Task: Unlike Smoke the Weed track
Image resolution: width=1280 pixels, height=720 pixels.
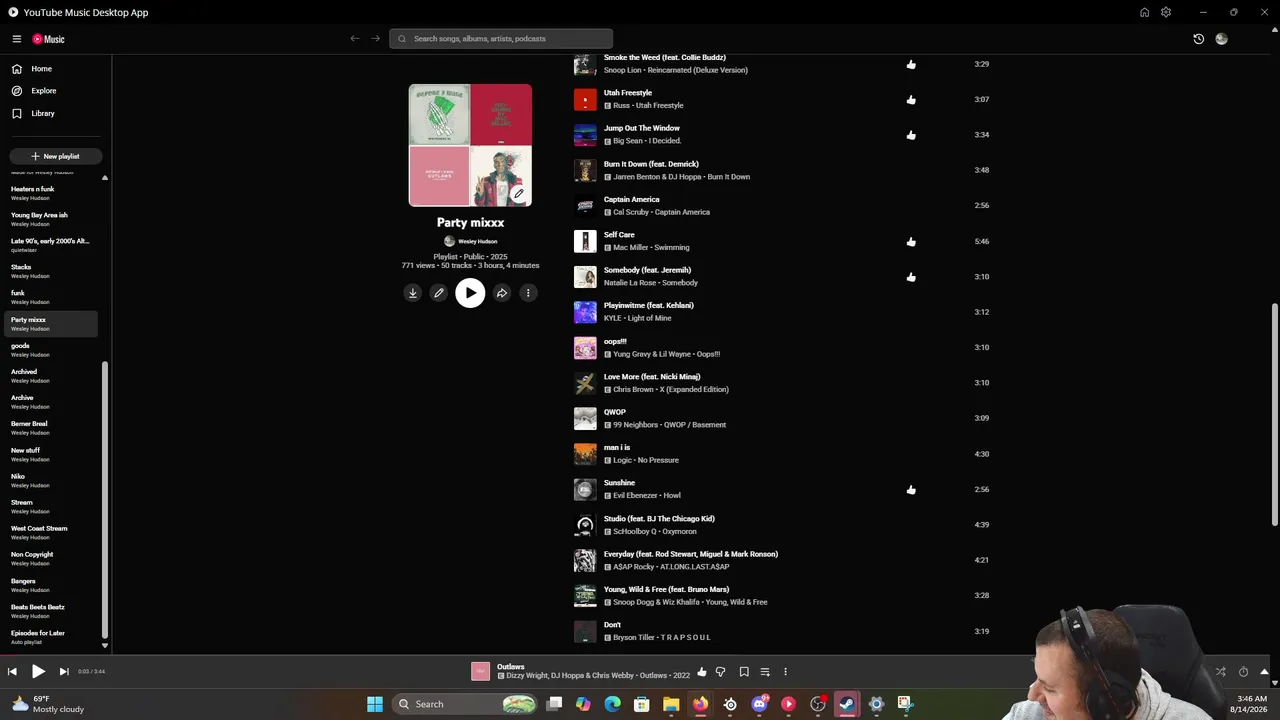Action: pos(911,64)
